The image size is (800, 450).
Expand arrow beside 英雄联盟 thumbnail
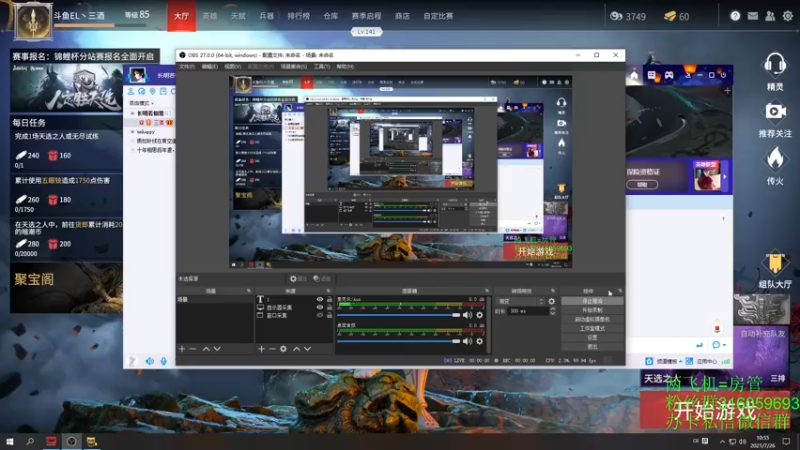coord(725,177)
